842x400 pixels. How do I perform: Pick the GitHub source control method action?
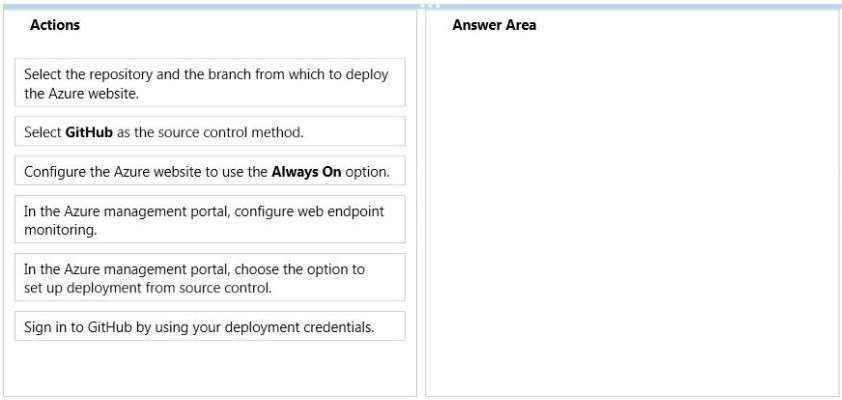point(210,132)
